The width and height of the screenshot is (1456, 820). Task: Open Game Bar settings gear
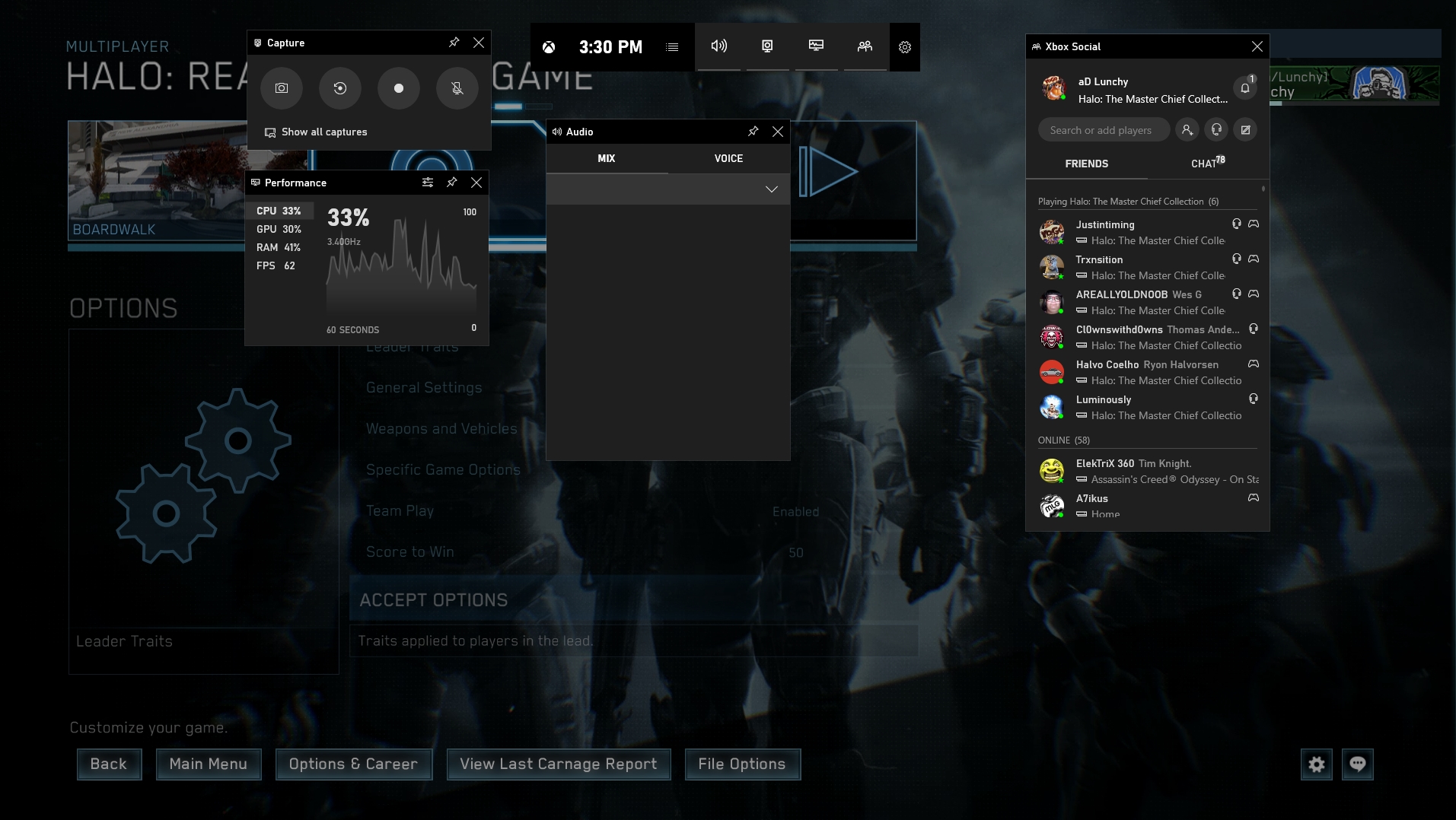coord(905,47)
